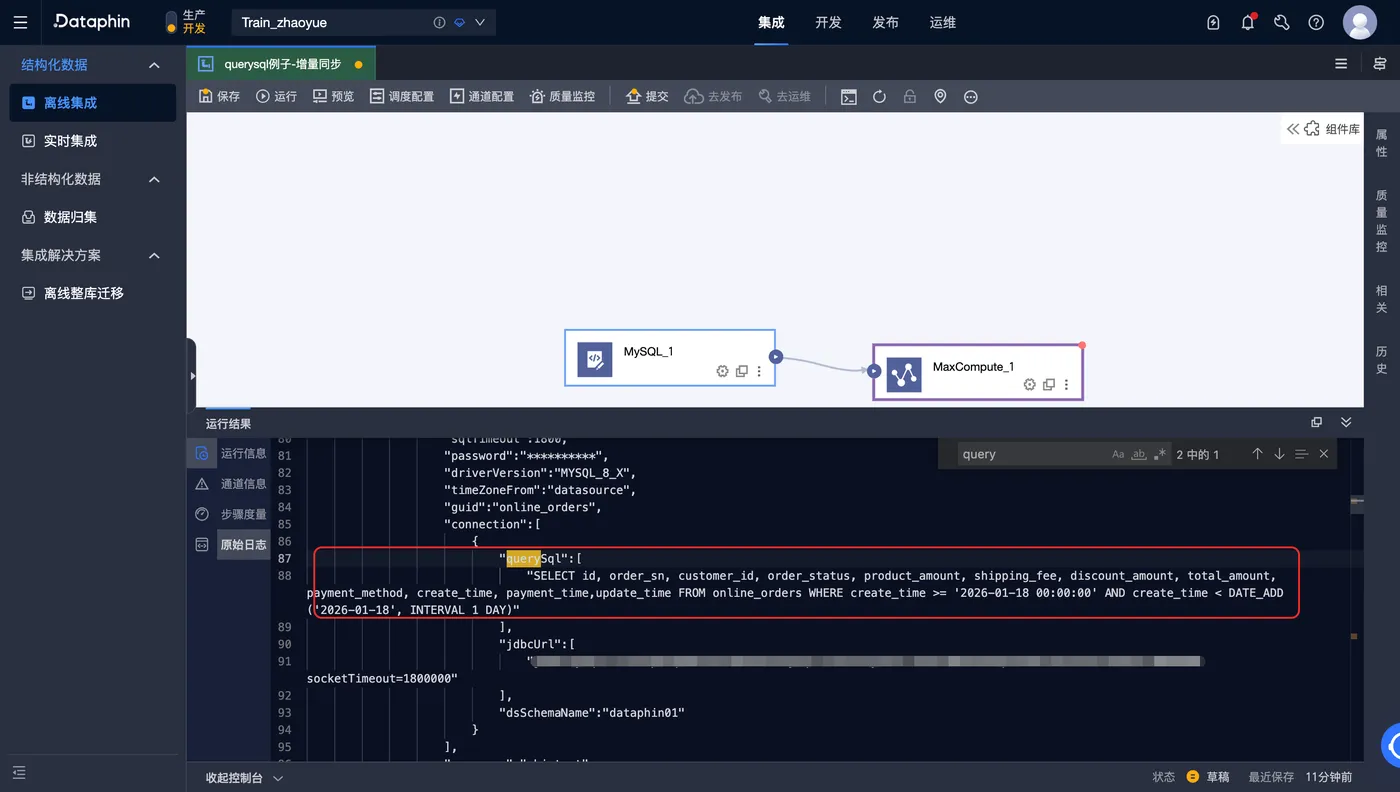Open the user avatar menu

pos(1360,22)
